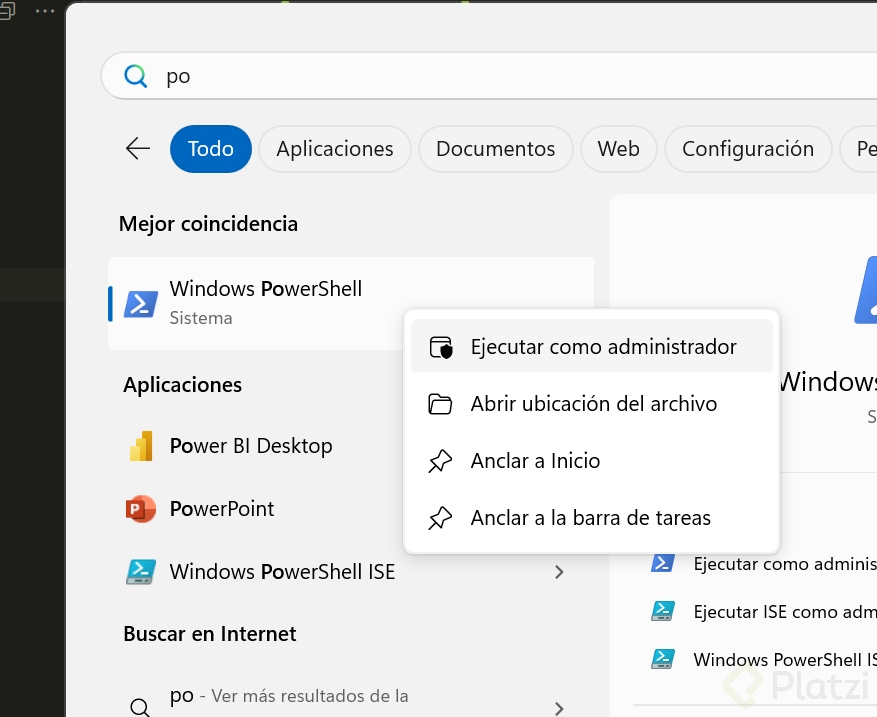Click the Windows PowerShell ISE icon in list
The width and height of the screenshot is (877, 717).
click(x=140, y=572)
